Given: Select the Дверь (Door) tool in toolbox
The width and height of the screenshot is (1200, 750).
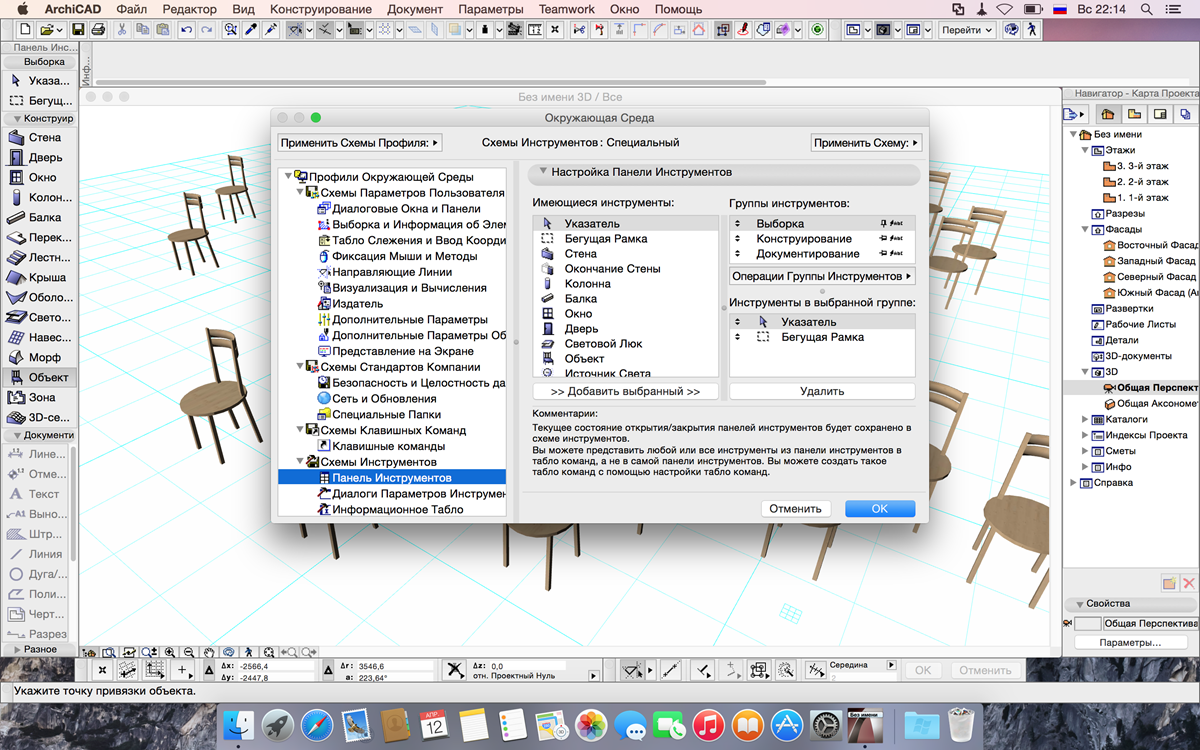Looking at the screenshot, I should point(40,158).
